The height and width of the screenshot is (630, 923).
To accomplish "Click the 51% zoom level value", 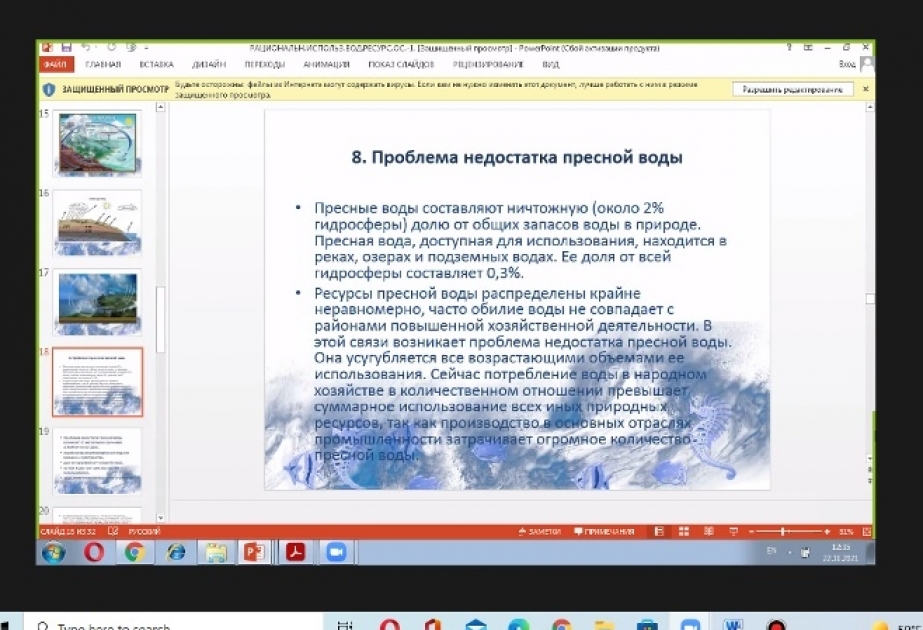I will pyautogui.click(x=846, y=532).
